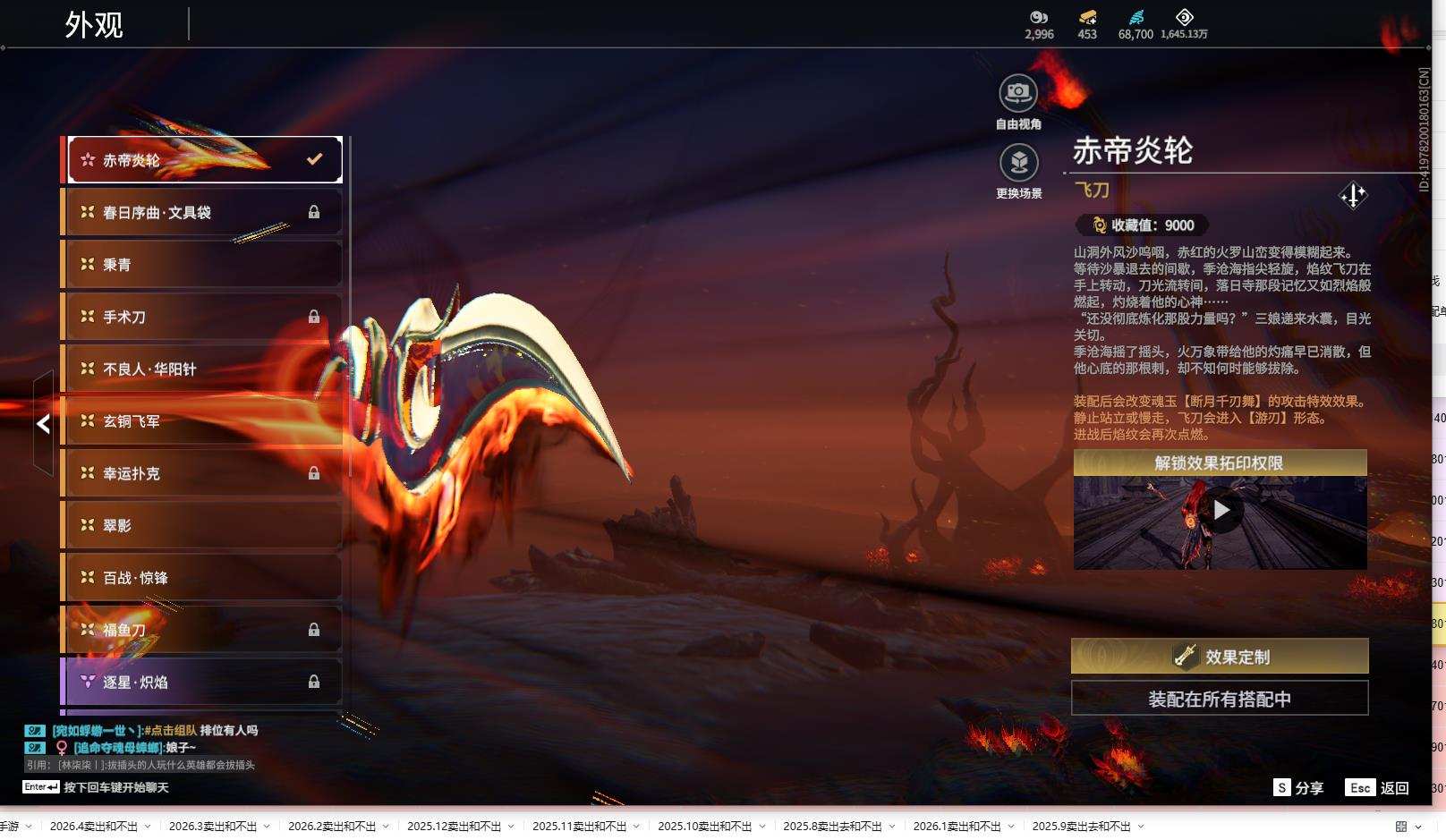The width and height of the screenshot is (1446, 840).
Task: Expand dropdown arrow on 2026.3卖出和不出 tab
Action: click(267, 827)
